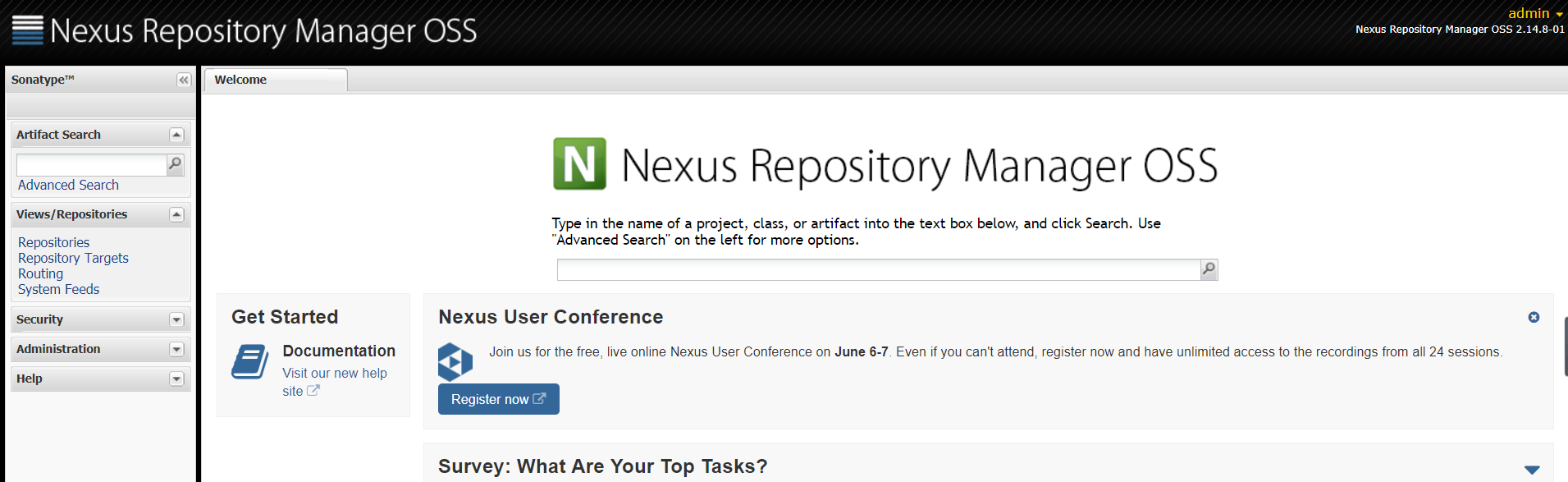Click the Register now button
This screenshot has height=482, width=1568.
tap(498, 399)
